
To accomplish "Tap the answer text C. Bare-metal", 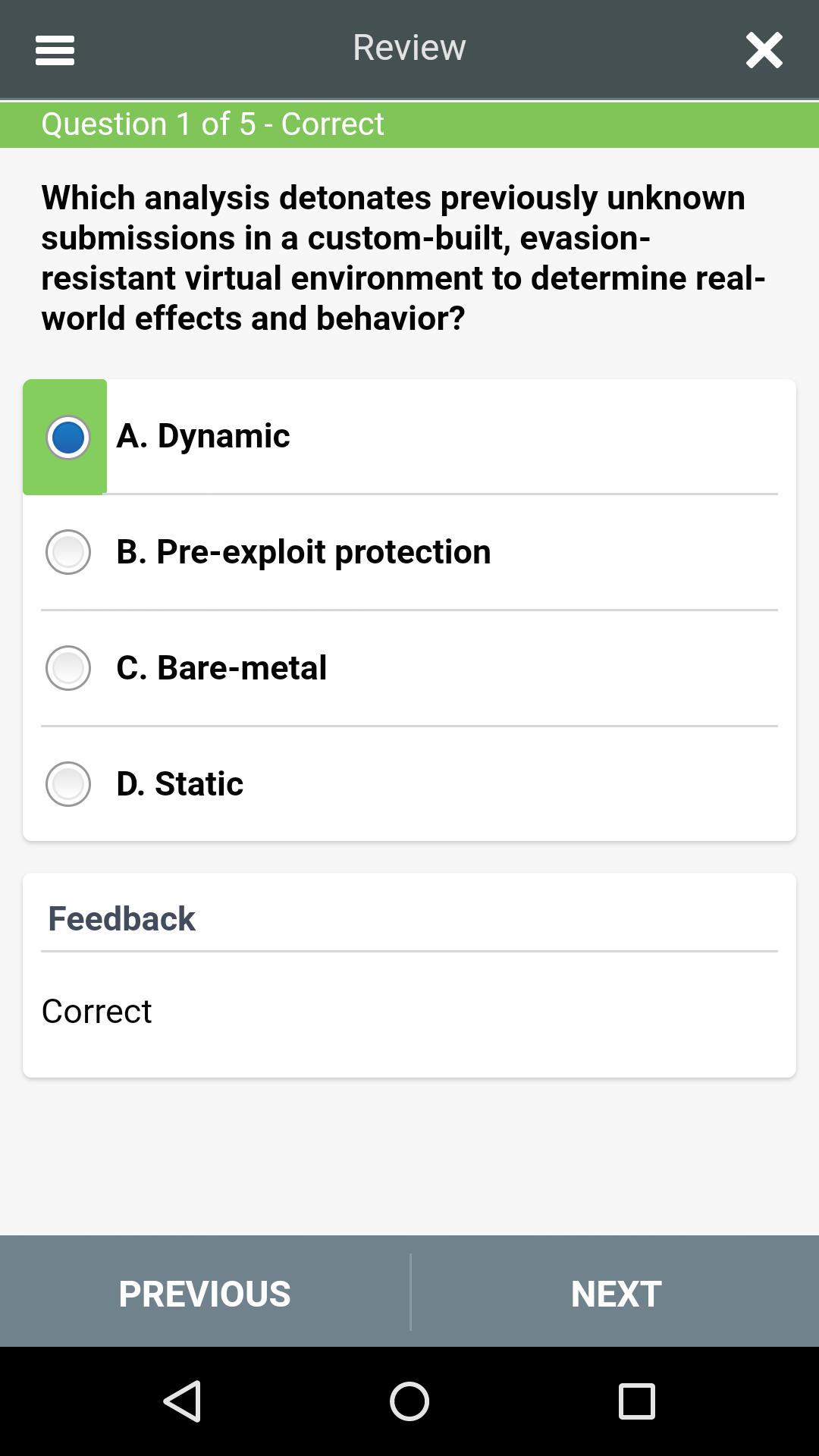I will point(221,668).
